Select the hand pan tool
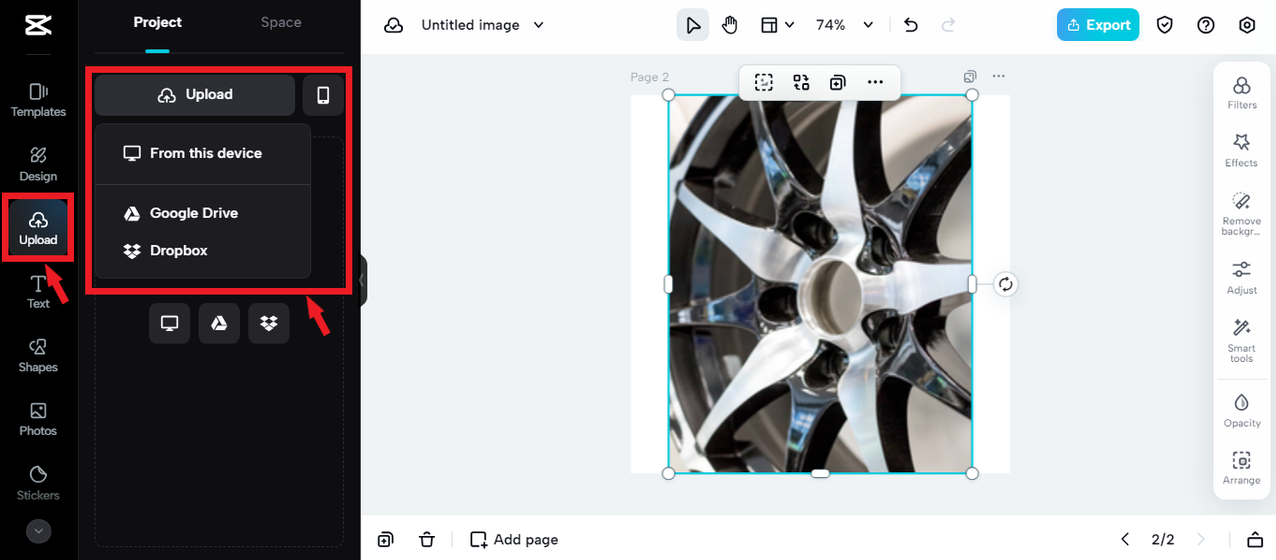This screenshot has height=560, width=1276. point(730,25)
